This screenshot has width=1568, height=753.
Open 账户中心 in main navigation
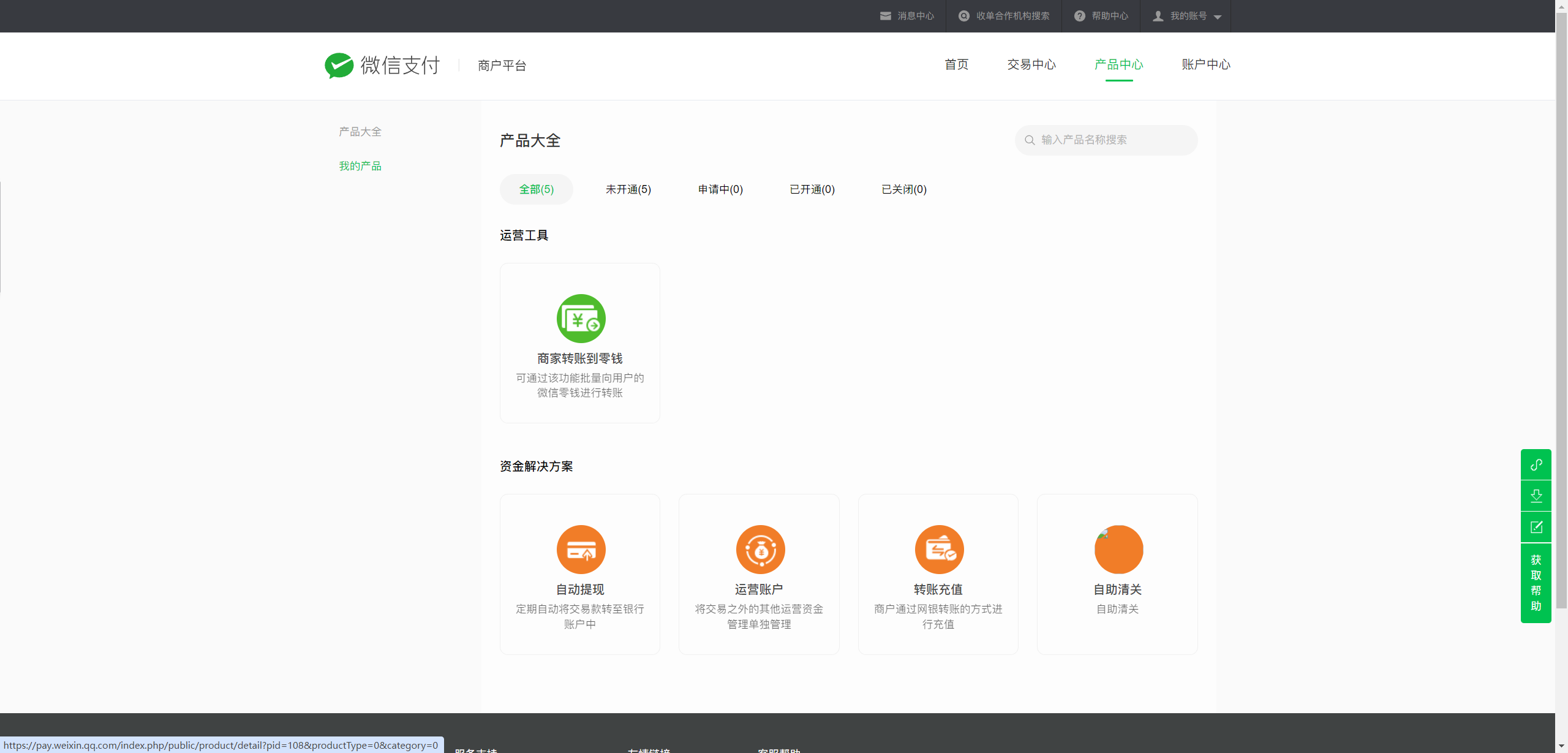(1206, 64)
